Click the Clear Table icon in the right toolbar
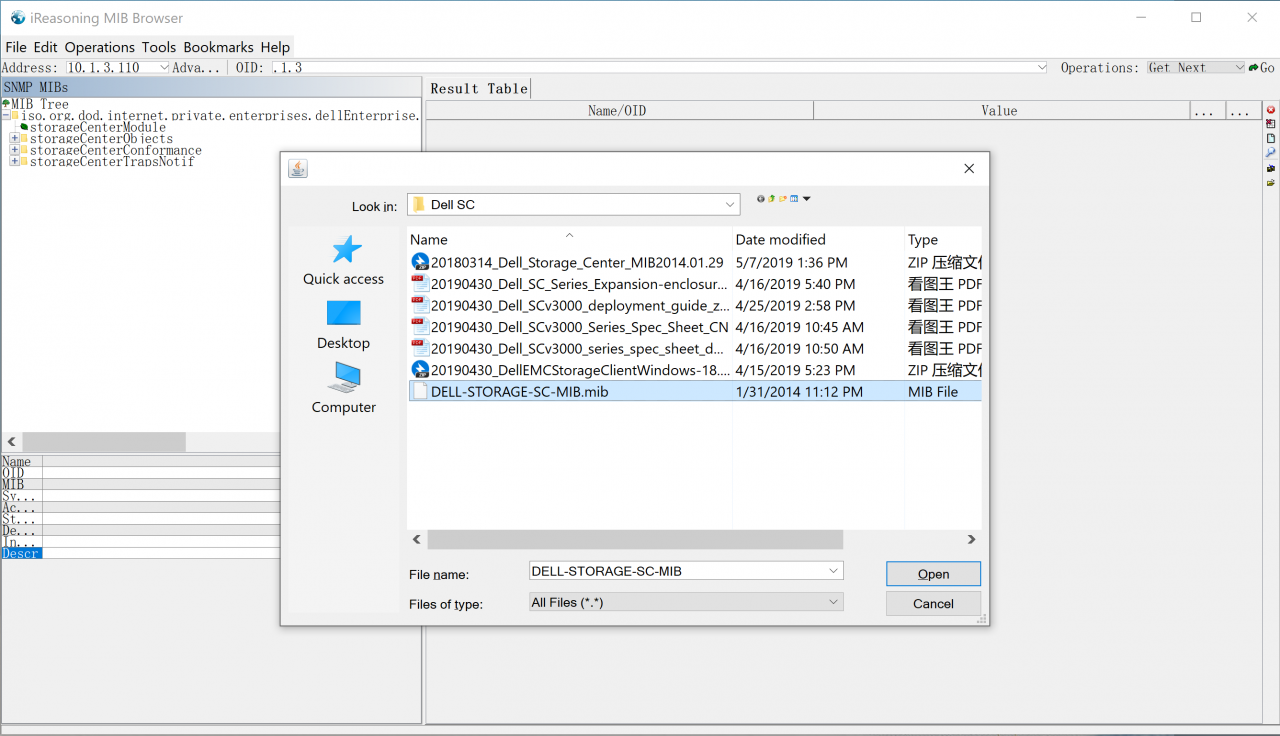The width and height of the screenshot is (1280, 736). click(x=1271, y=123)
